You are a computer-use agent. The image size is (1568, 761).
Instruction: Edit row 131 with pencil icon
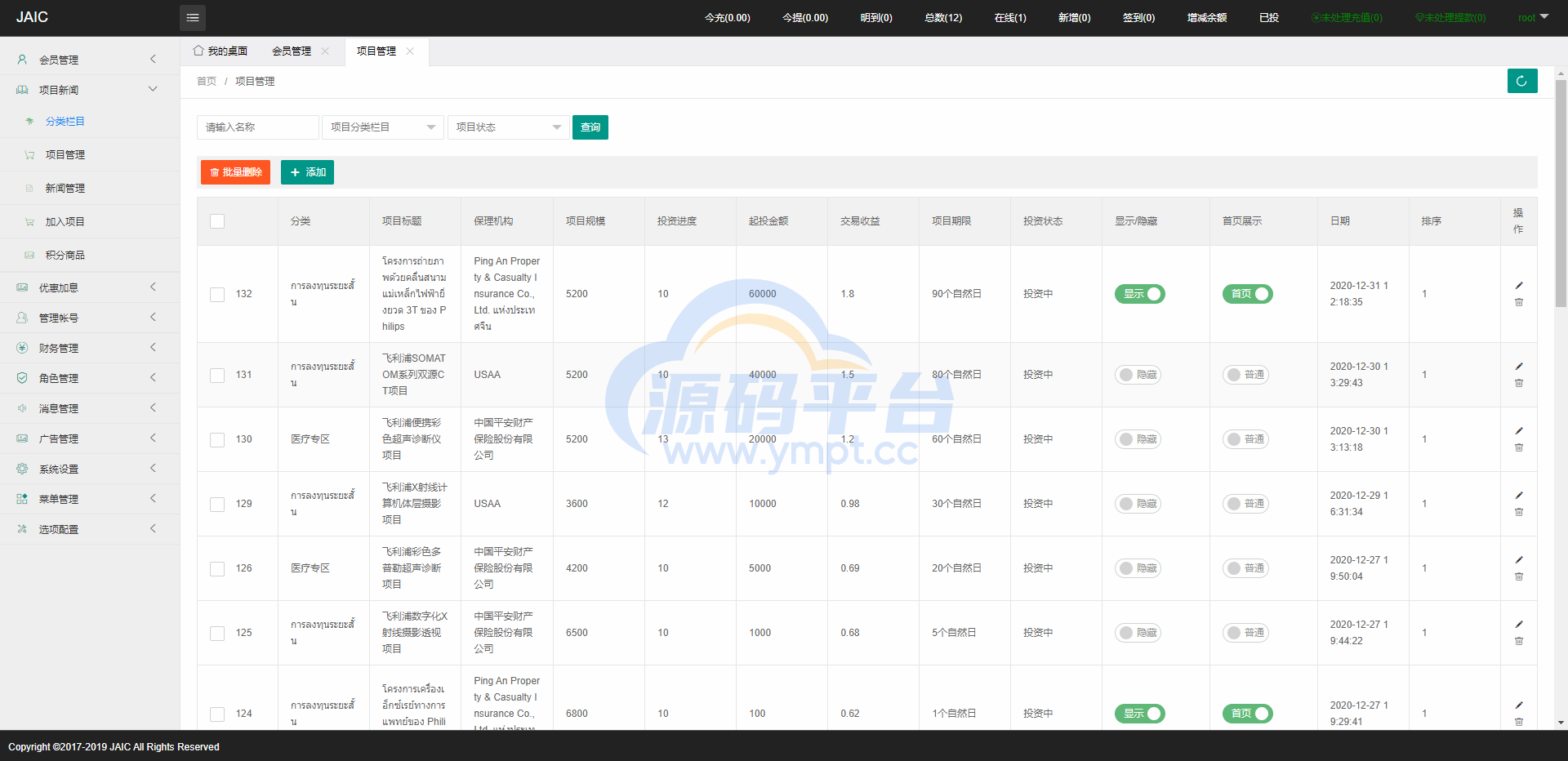point(1519,366)
